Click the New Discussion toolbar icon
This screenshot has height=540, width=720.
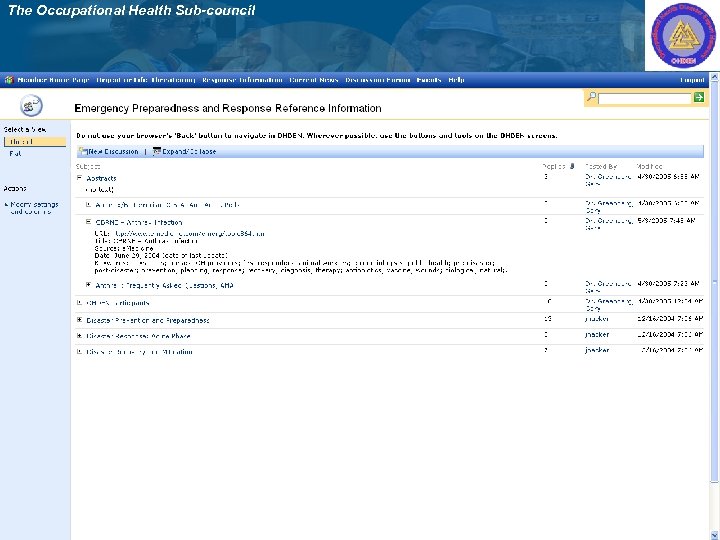pos(83,151)
